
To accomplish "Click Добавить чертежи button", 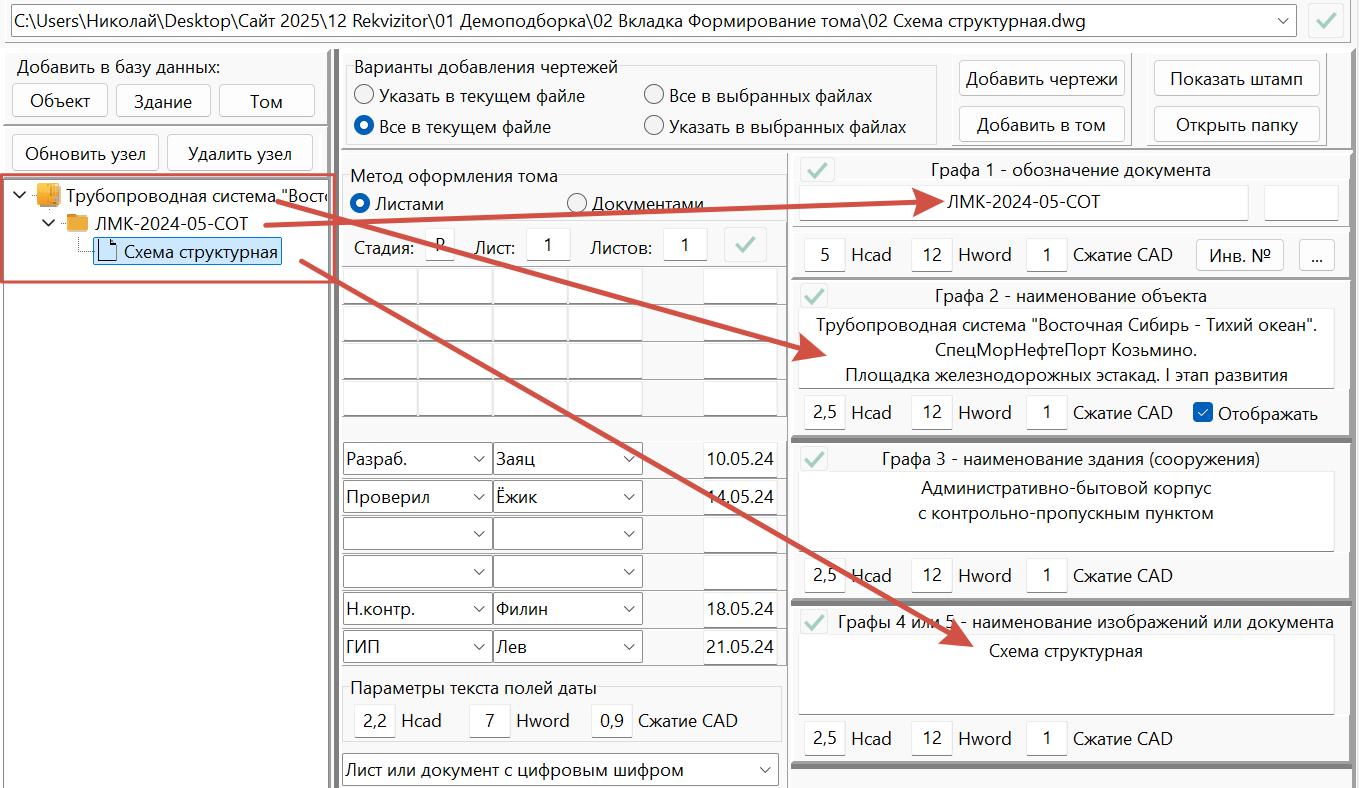I will click(1041, 79).
